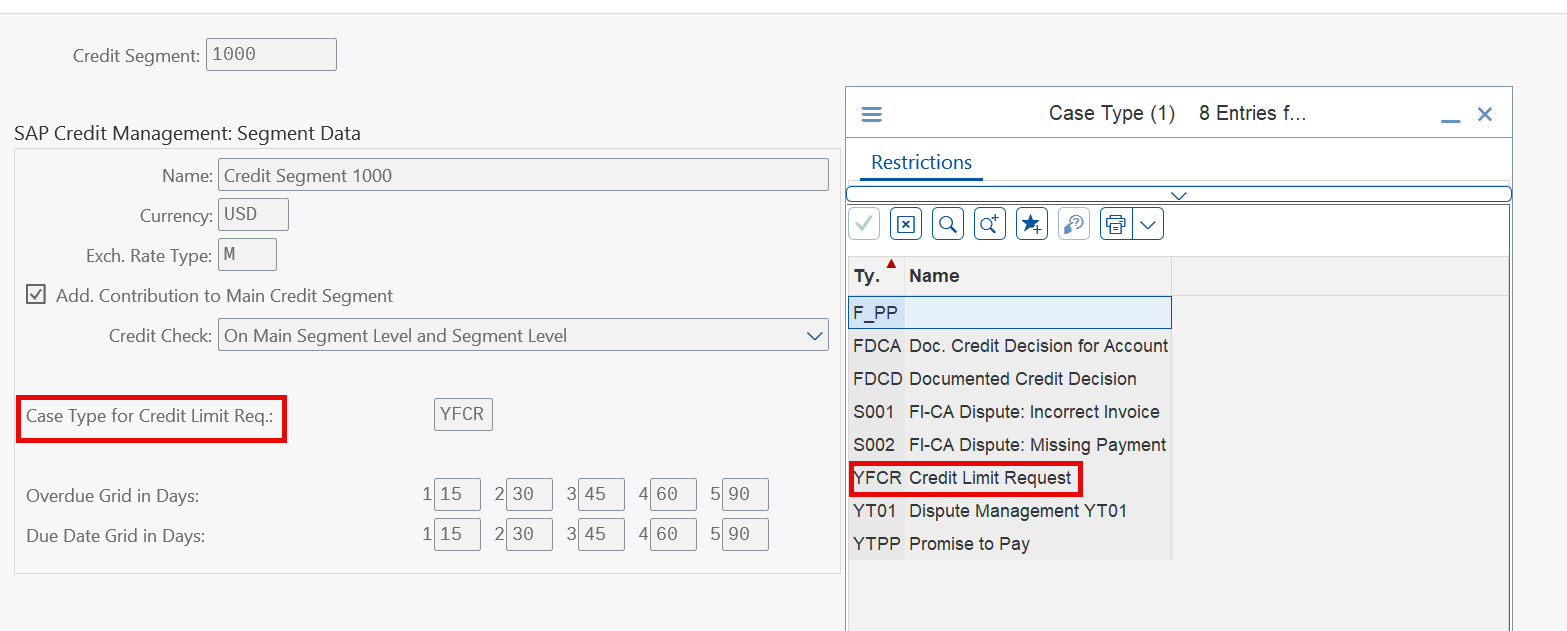
Task: Select YFCR Credit Limit Request entry
Action: click(x=1010, y=478)
